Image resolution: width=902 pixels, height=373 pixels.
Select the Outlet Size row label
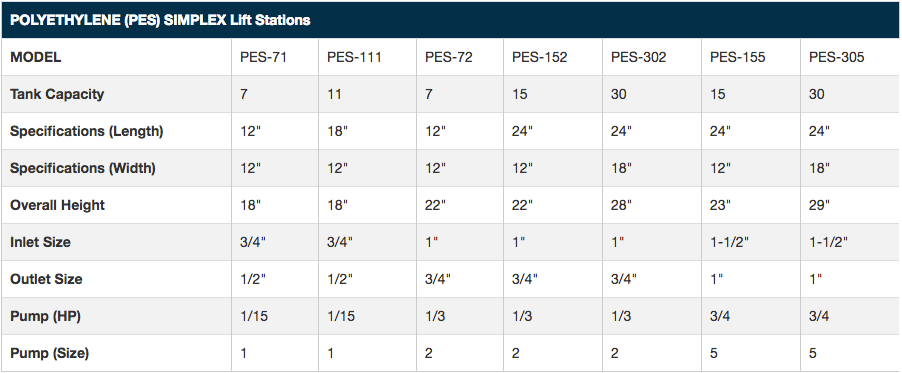pos(46,279)
